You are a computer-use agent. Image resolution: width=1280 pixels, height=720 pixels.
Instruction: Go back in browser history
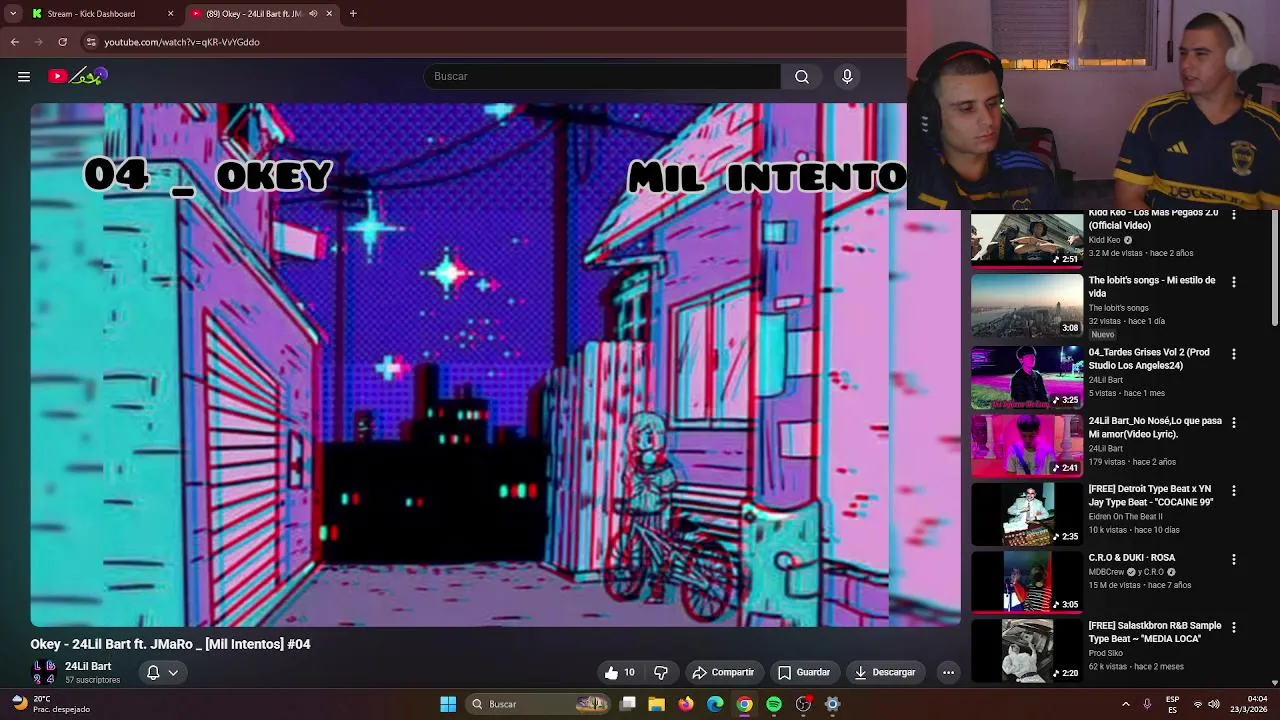tap(15, 42)
